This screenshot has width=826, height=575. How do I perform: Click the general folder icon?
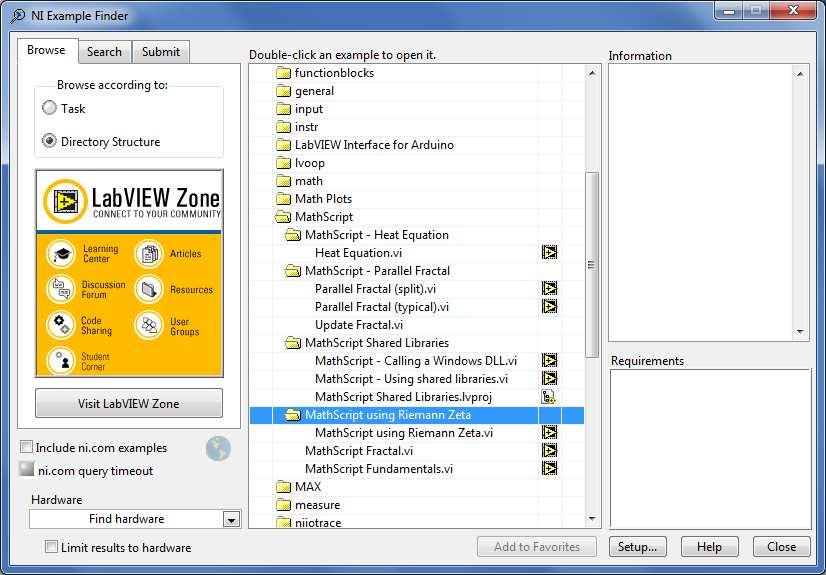coord(283,91)
